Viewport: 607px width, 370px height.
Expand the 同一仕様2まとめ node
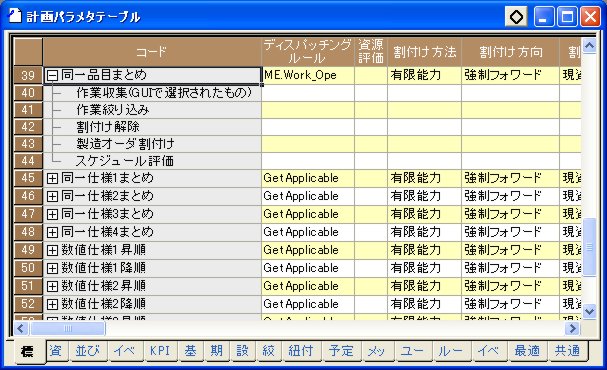click(52, 196)
